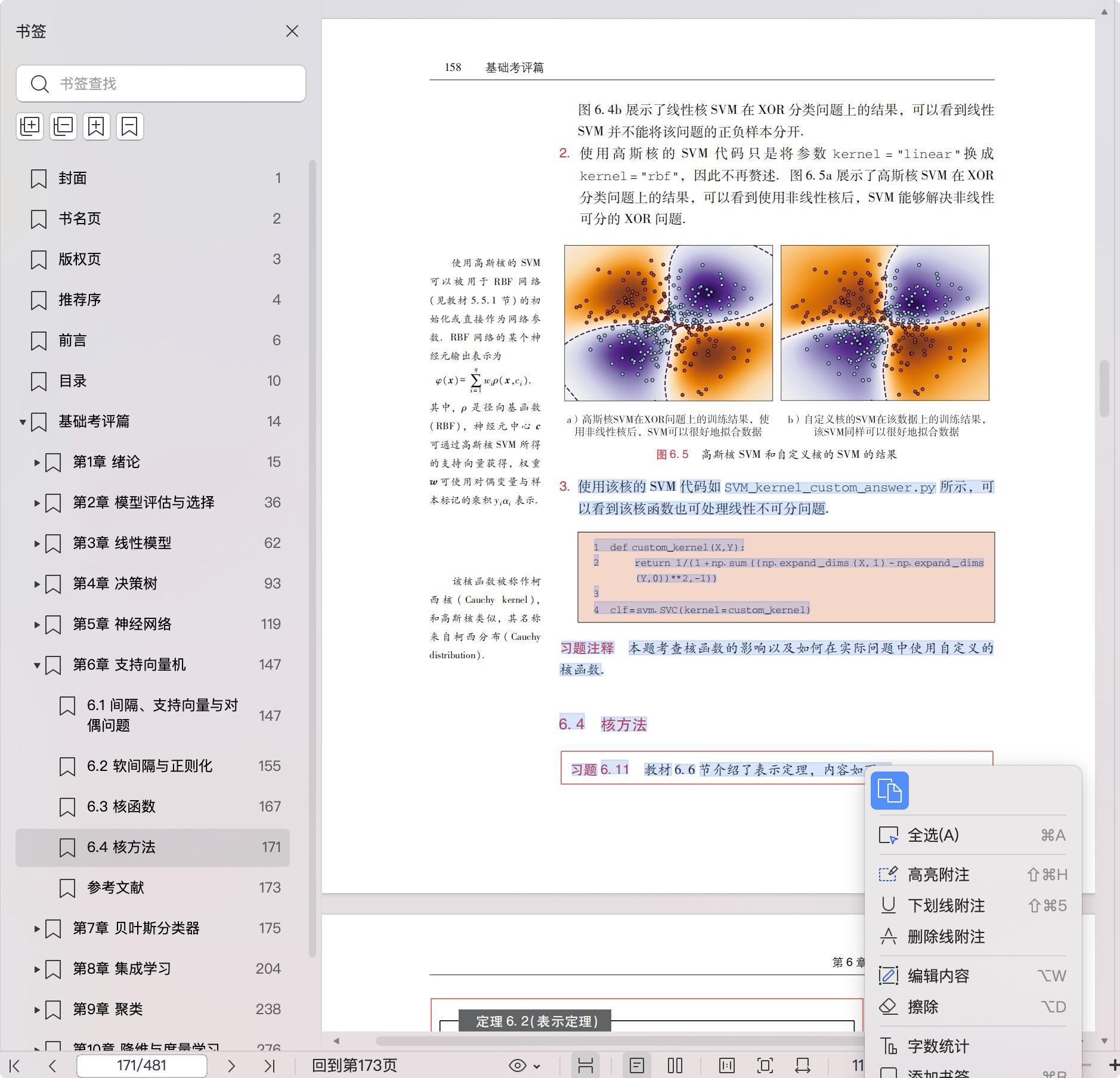
Task: Click the next page arrow
Action: pos(231,1065)
